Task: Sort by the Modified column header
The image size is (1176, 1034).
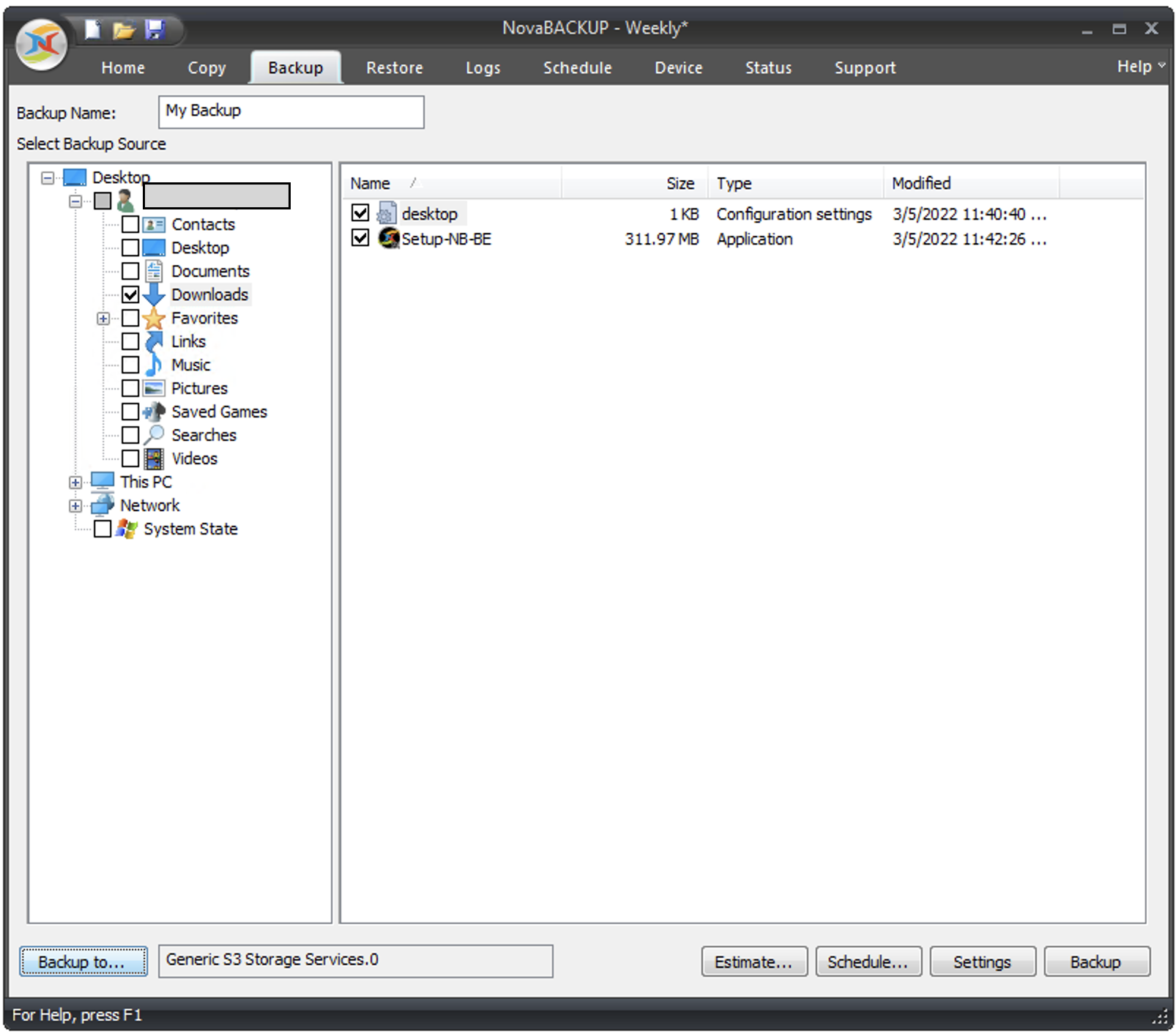Action: [972, 183]
